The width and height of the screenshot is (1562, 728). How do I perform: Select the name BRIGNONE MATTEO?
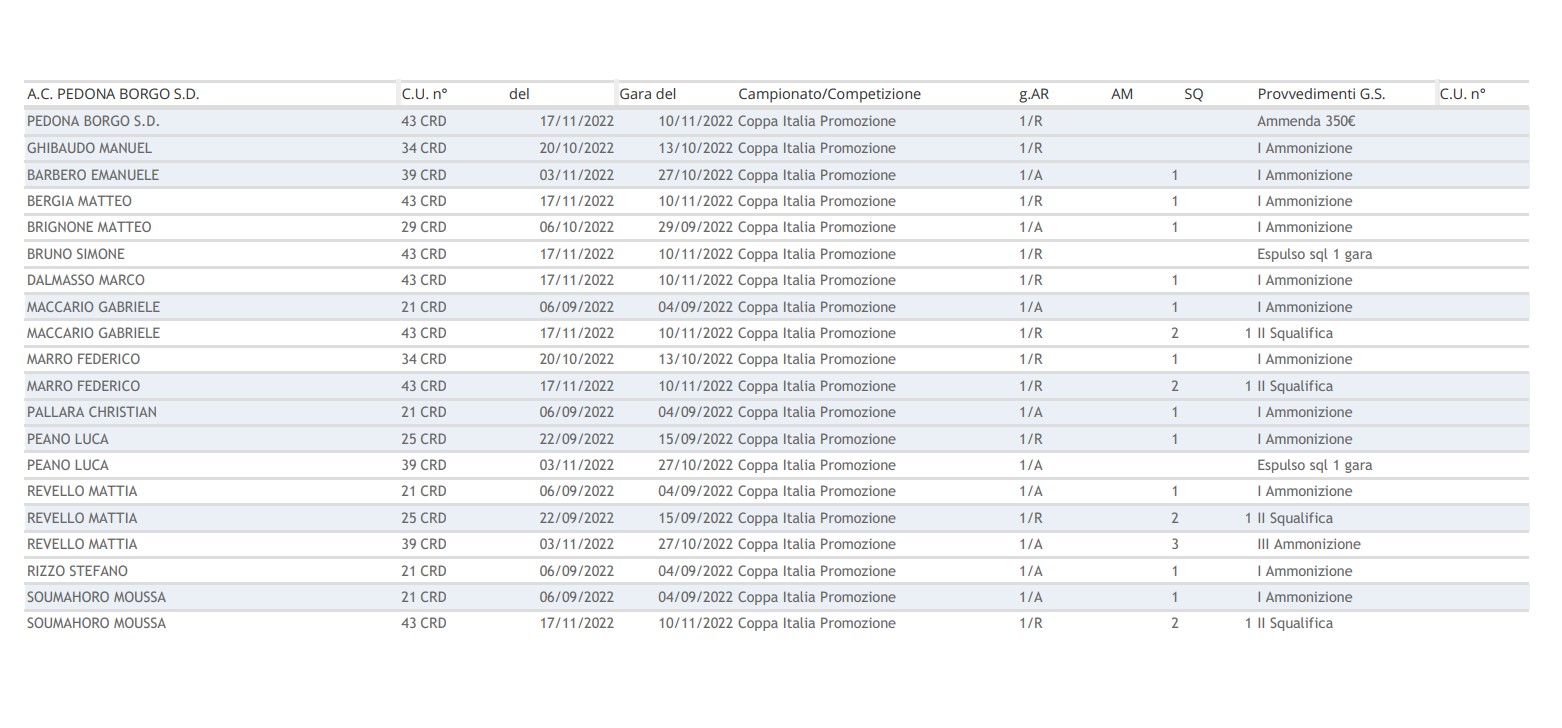click(x=89, y=227)
